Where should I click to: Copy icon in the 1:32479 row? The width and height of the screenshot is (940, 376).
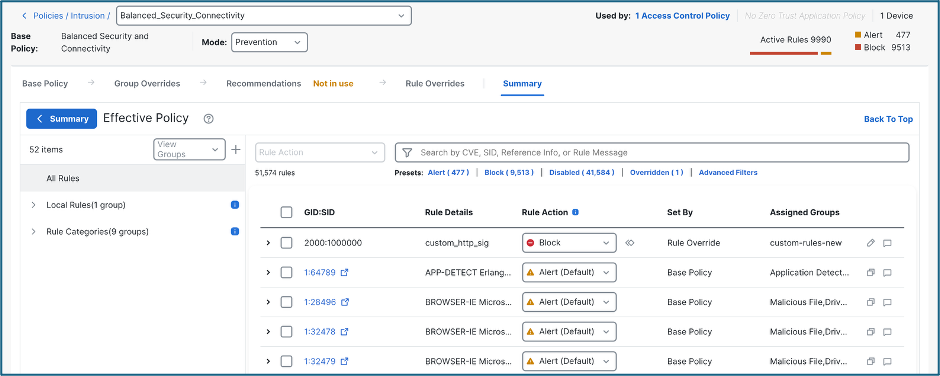tap(871, 362)
